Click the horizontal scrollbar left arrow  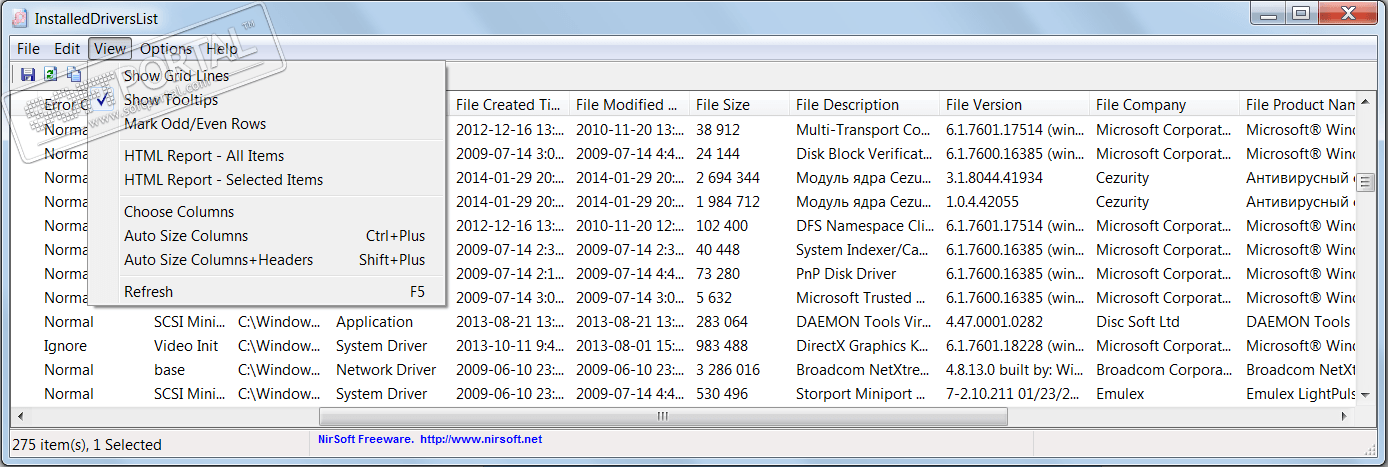point(19,415)
